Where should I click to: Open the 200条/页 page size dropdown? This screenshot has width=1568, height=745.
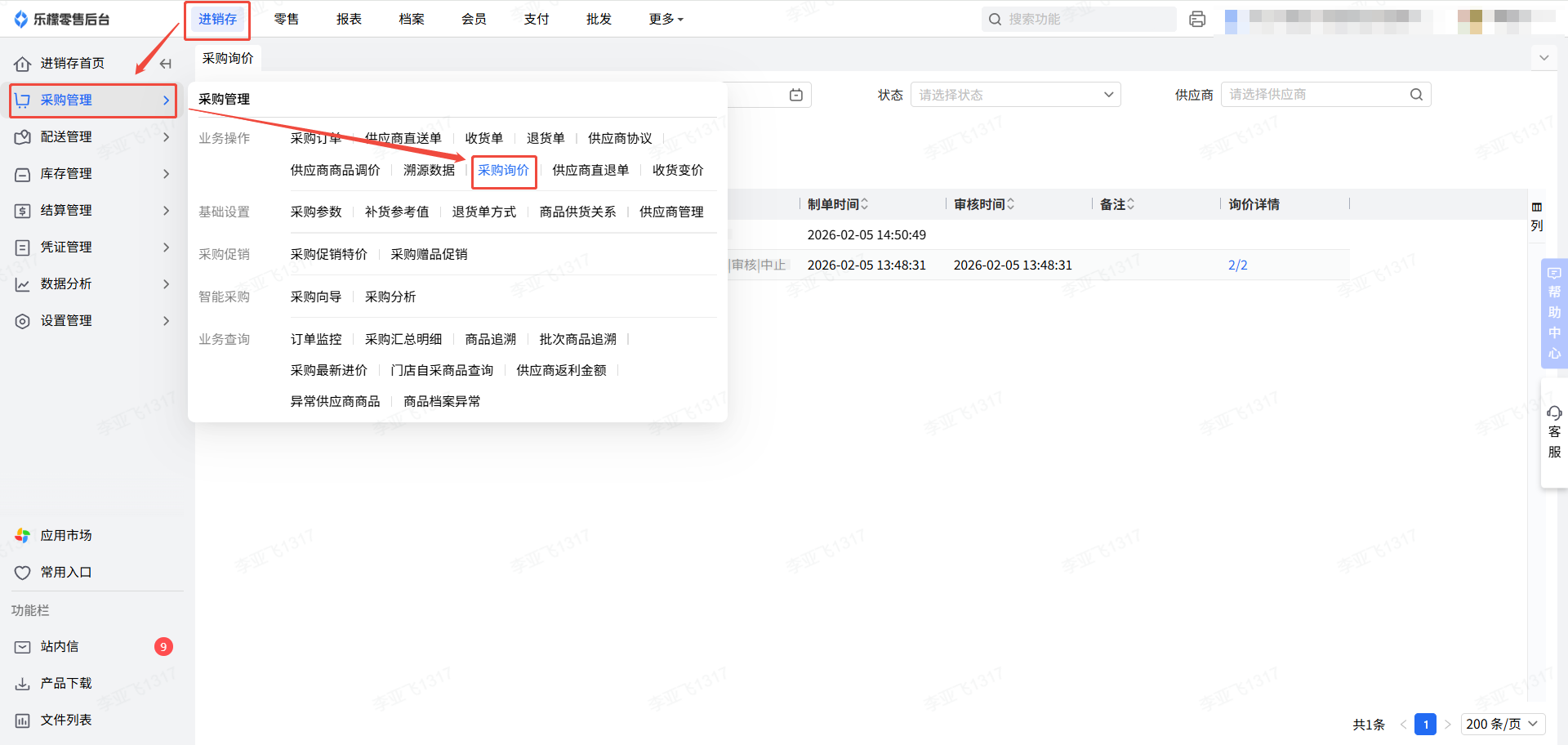(1503, 724)
